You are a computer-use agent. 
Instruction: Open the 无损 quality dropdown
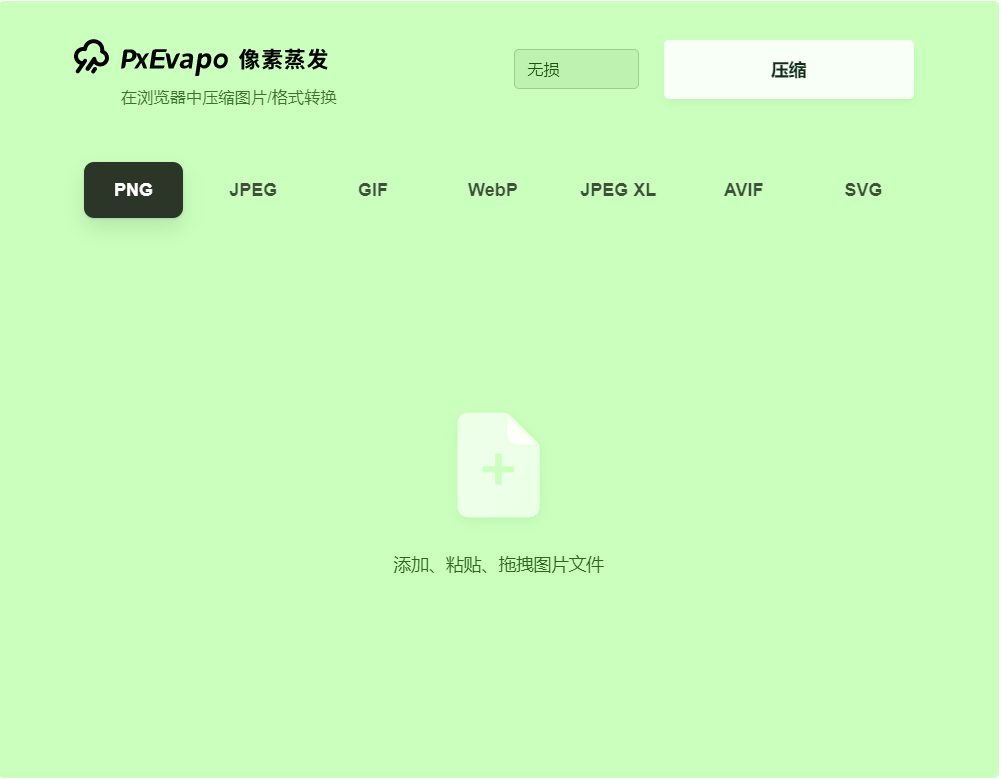[x=576, y=69]
